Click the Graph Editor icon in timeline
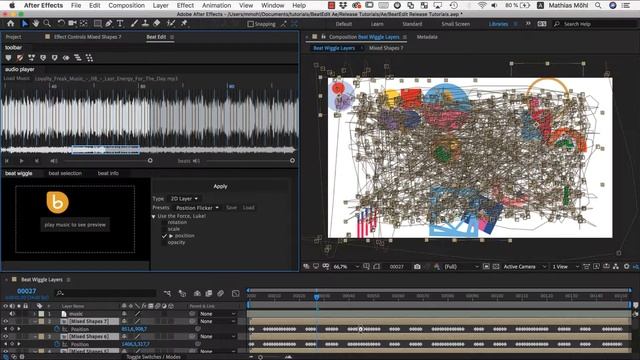The image size is (640, 360). pyautogui.click(x=236, y=293)
